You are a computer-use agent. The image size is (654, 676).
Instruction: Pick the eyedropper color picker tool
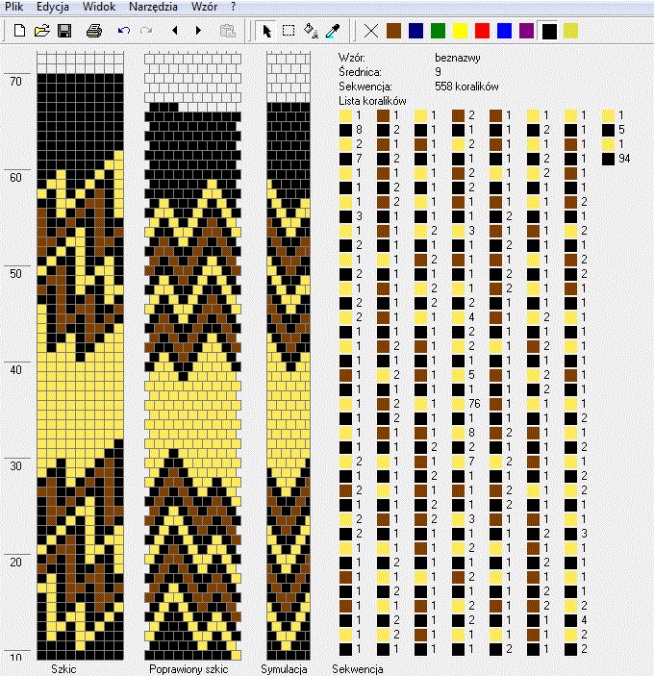tap(332, 31)
